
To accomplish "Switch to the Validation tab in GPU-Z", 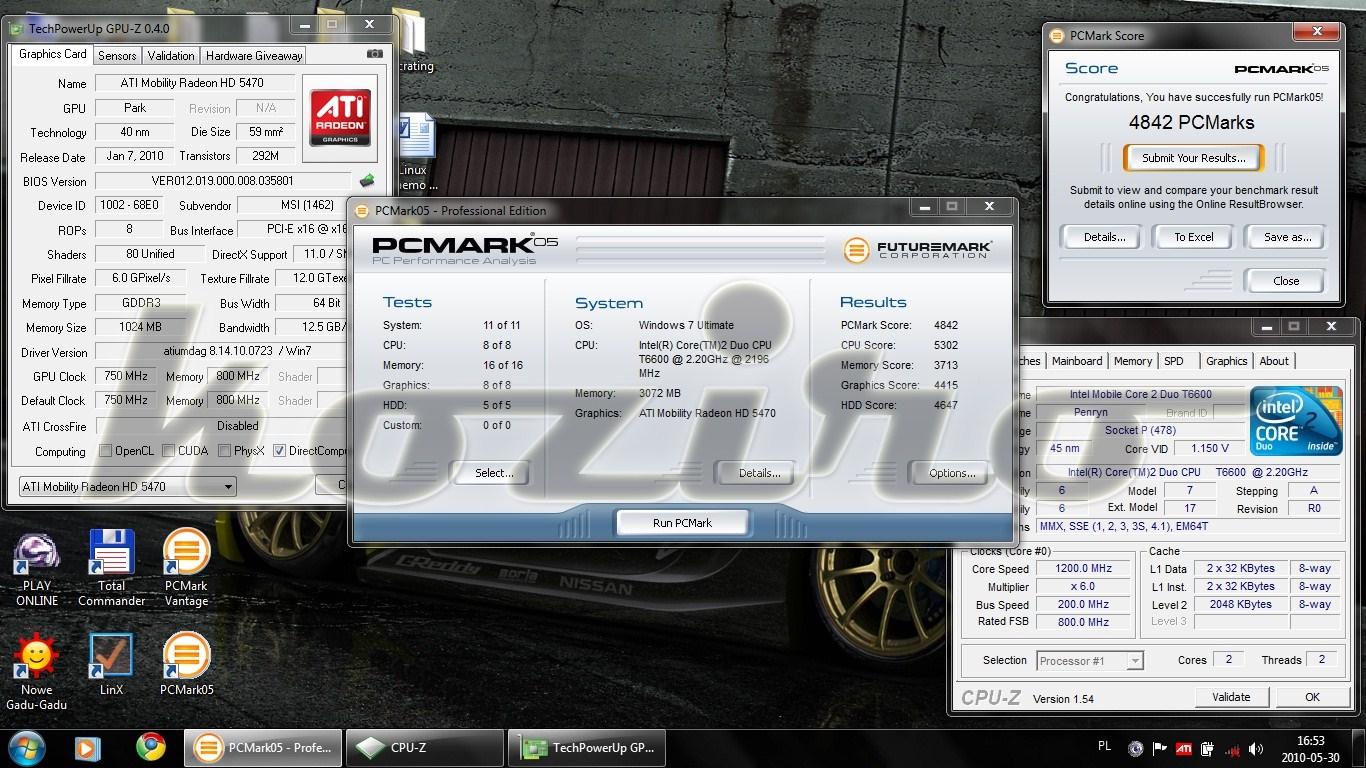I will pyautogui.click(x=171, y=56).
